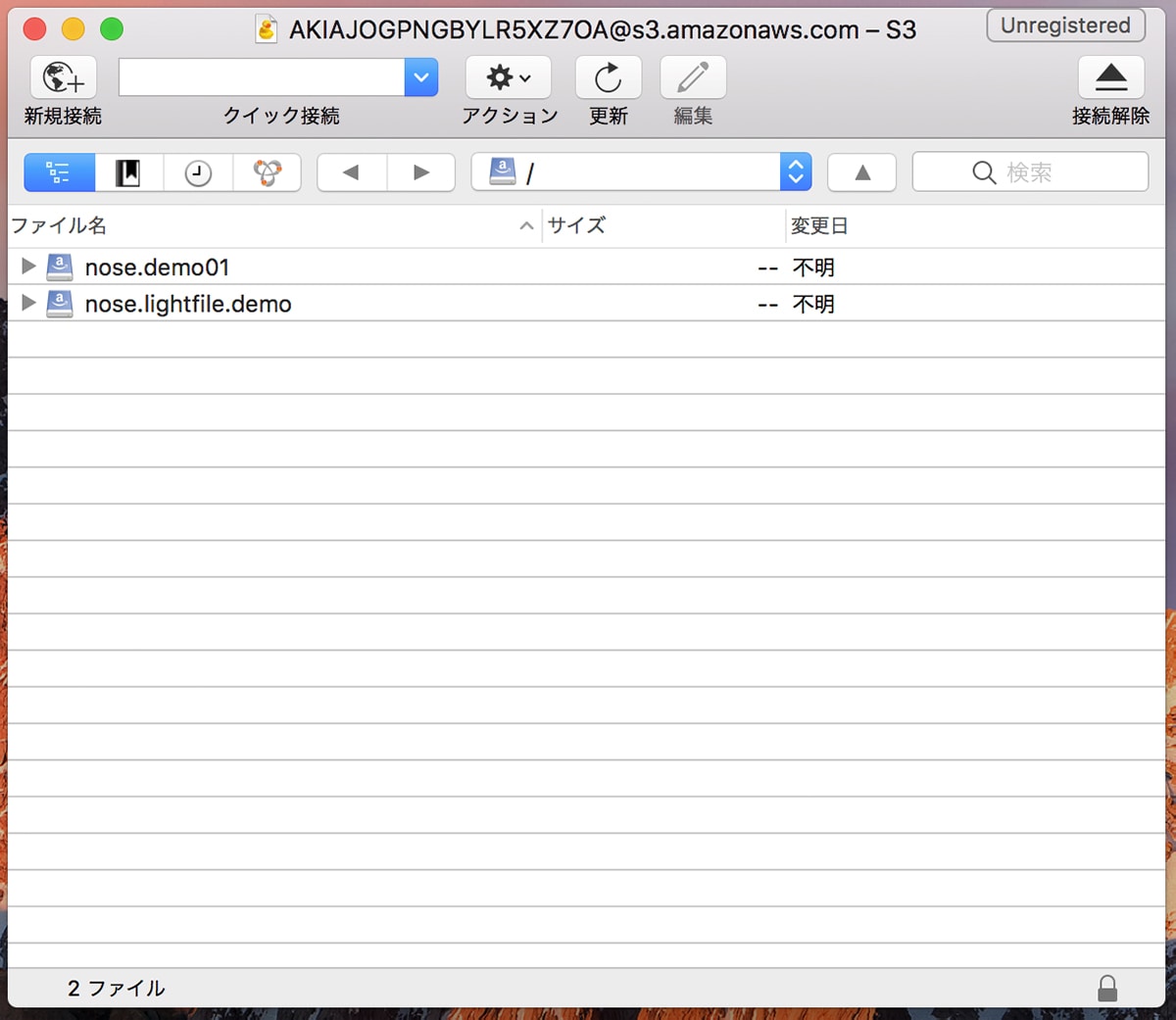Select the nose.demo01 bucket name
Viewport: 1176px width, 1020px height.
click(157, 267)
